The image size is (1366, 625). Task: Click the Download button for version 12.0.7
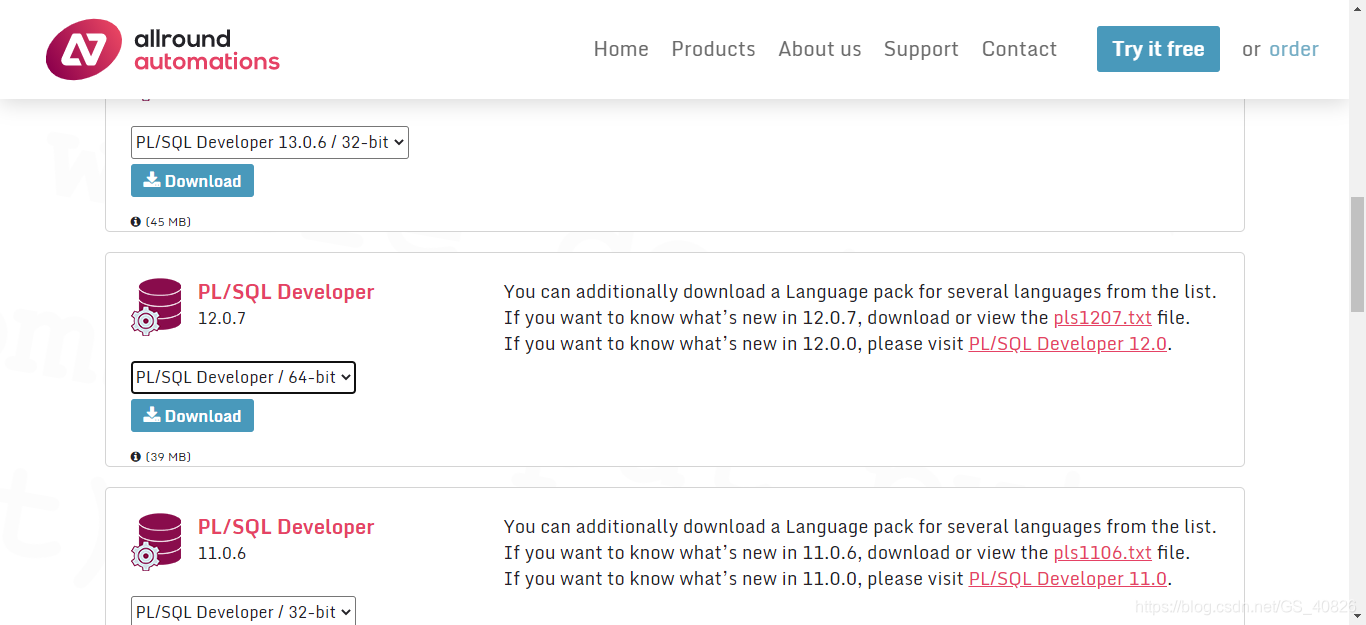coord(192,415)
